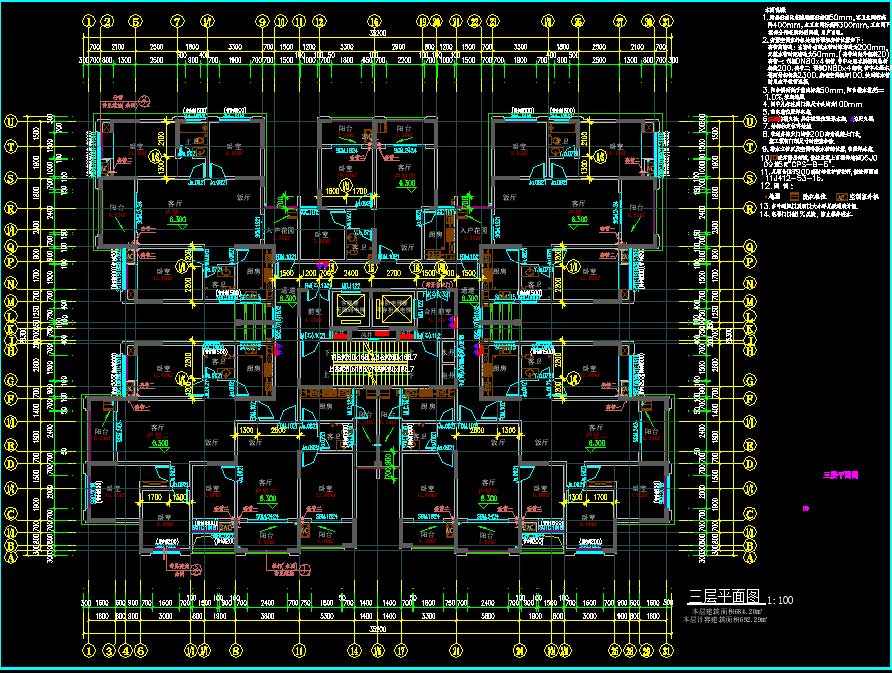Select top axis bubble 12
The height and width of the screenshot is (673, 892).
(x=320, y=22)
